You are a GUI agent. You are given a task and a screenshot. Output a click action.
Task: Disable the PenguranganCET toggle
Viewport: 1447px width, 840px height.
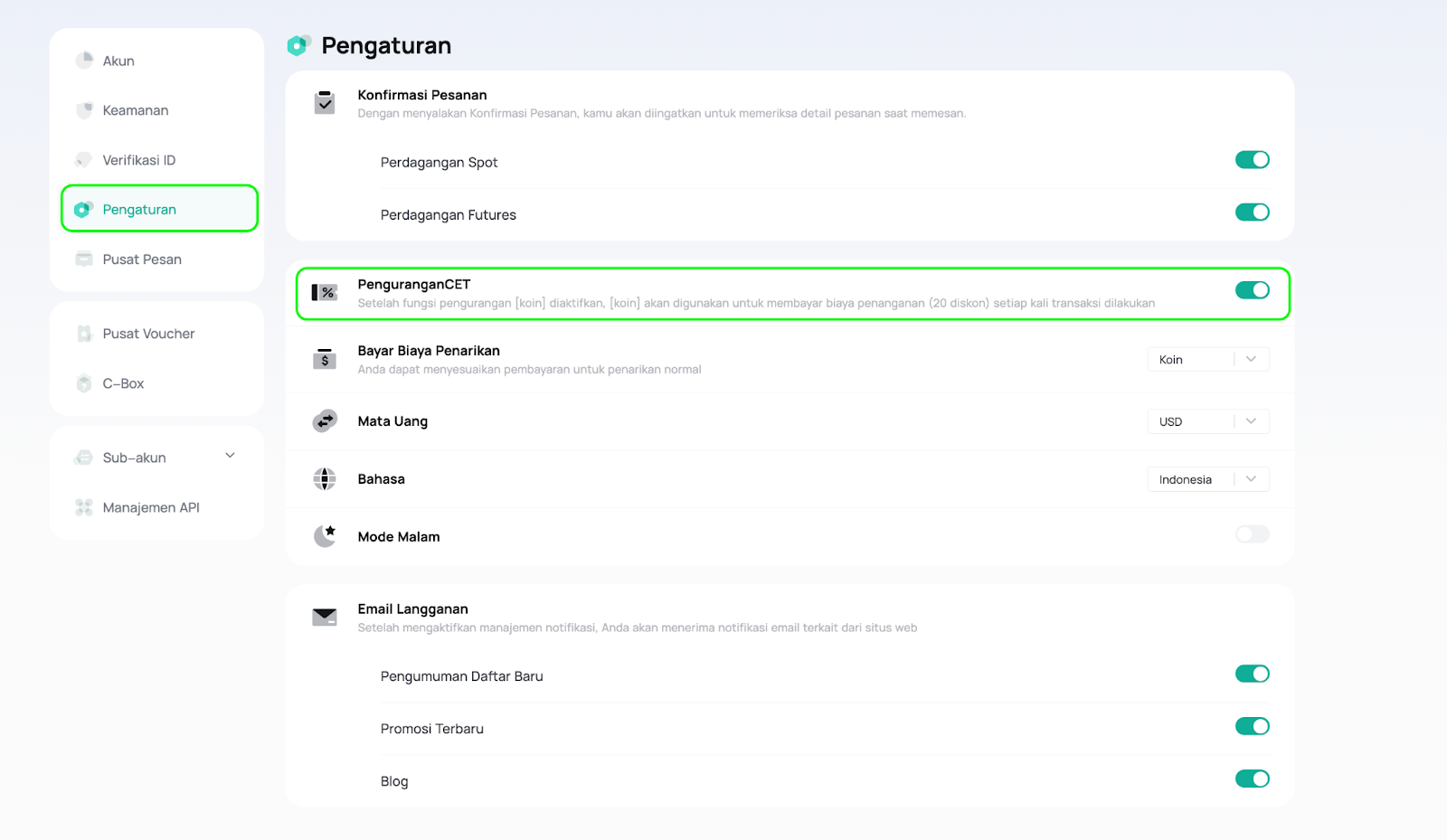pos(1253,290)
